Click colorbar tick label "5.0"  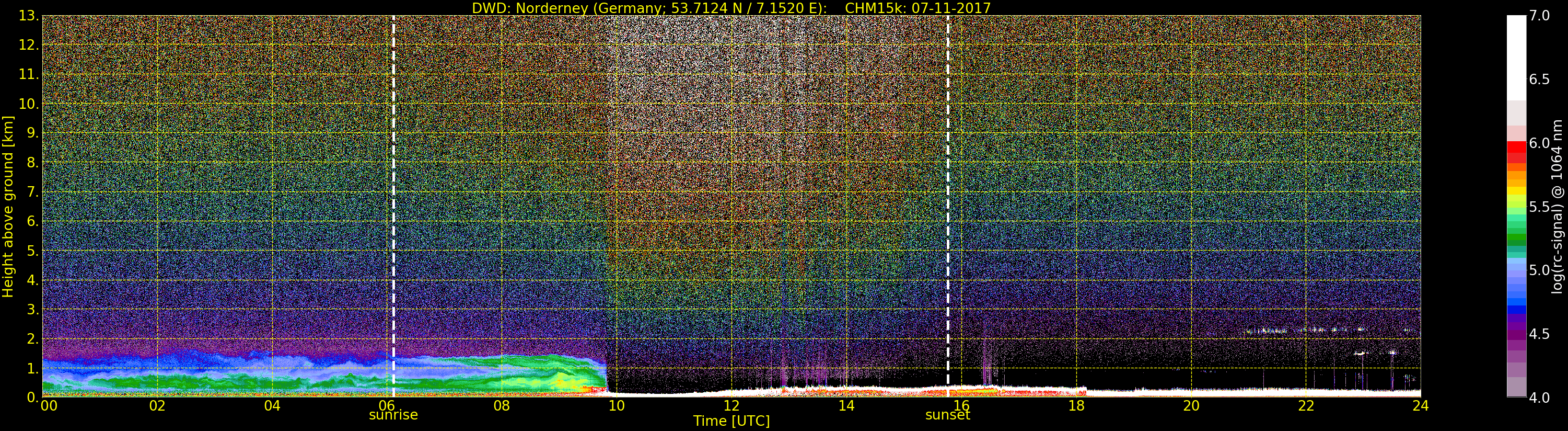(1539, 270)
